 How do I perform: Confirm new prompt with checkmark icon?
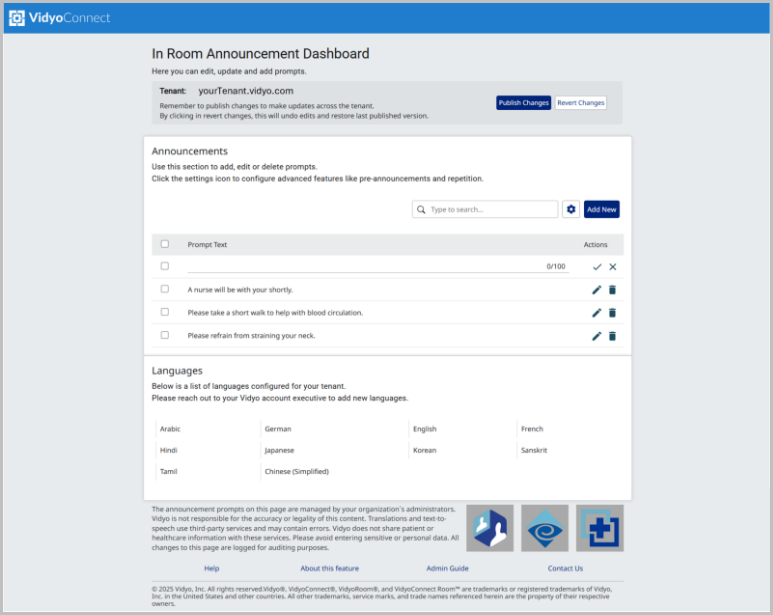coord(597,267)
